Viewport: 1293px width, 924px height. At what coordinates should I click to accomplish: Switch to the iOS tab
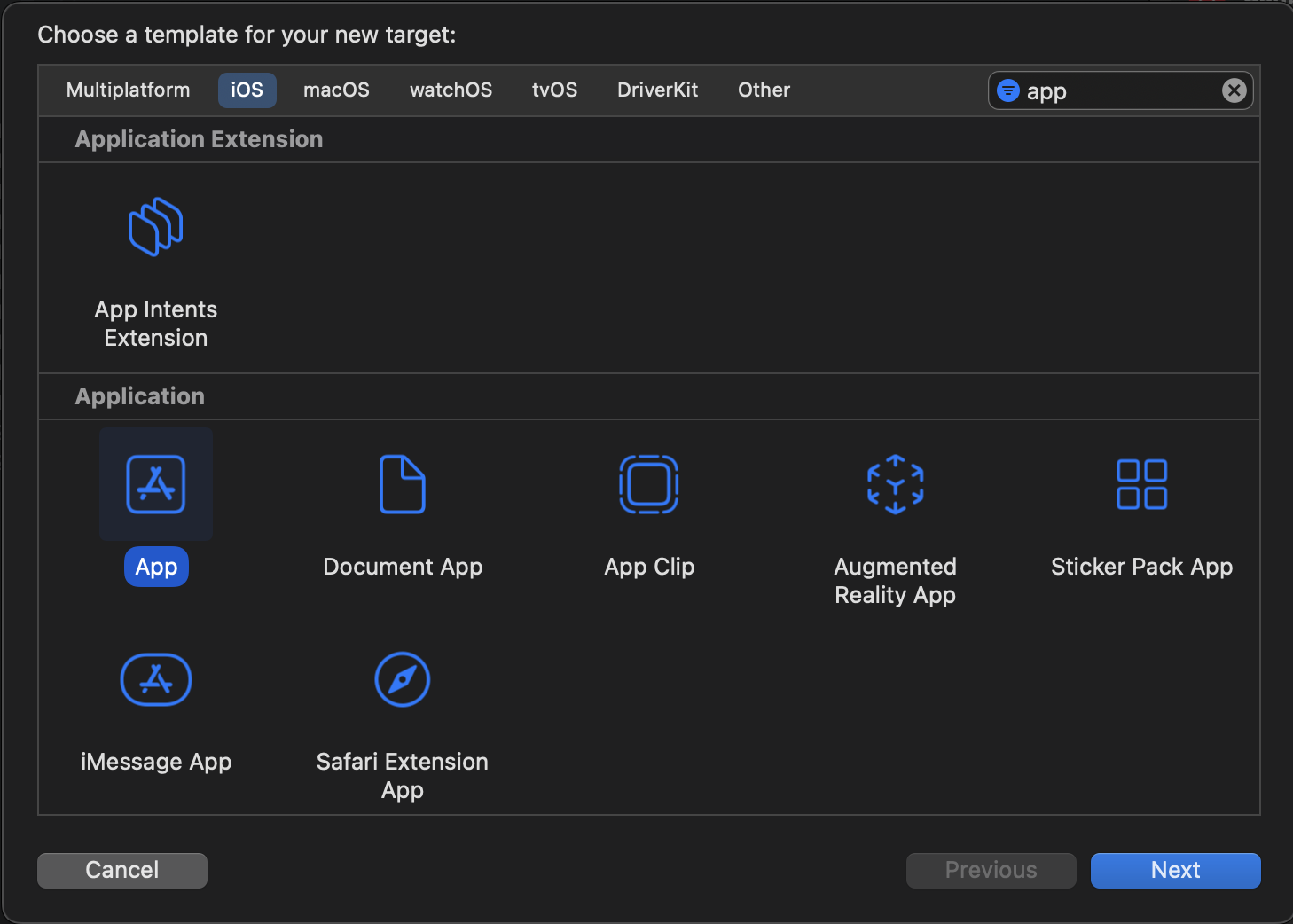[247, 90]
